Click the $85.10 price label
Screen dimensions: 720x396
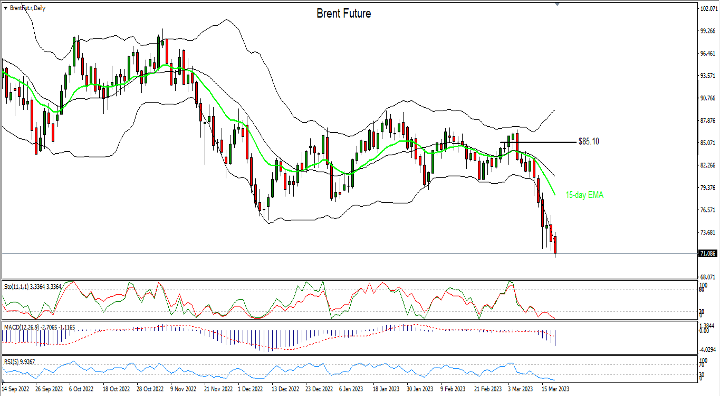point(589,141)
